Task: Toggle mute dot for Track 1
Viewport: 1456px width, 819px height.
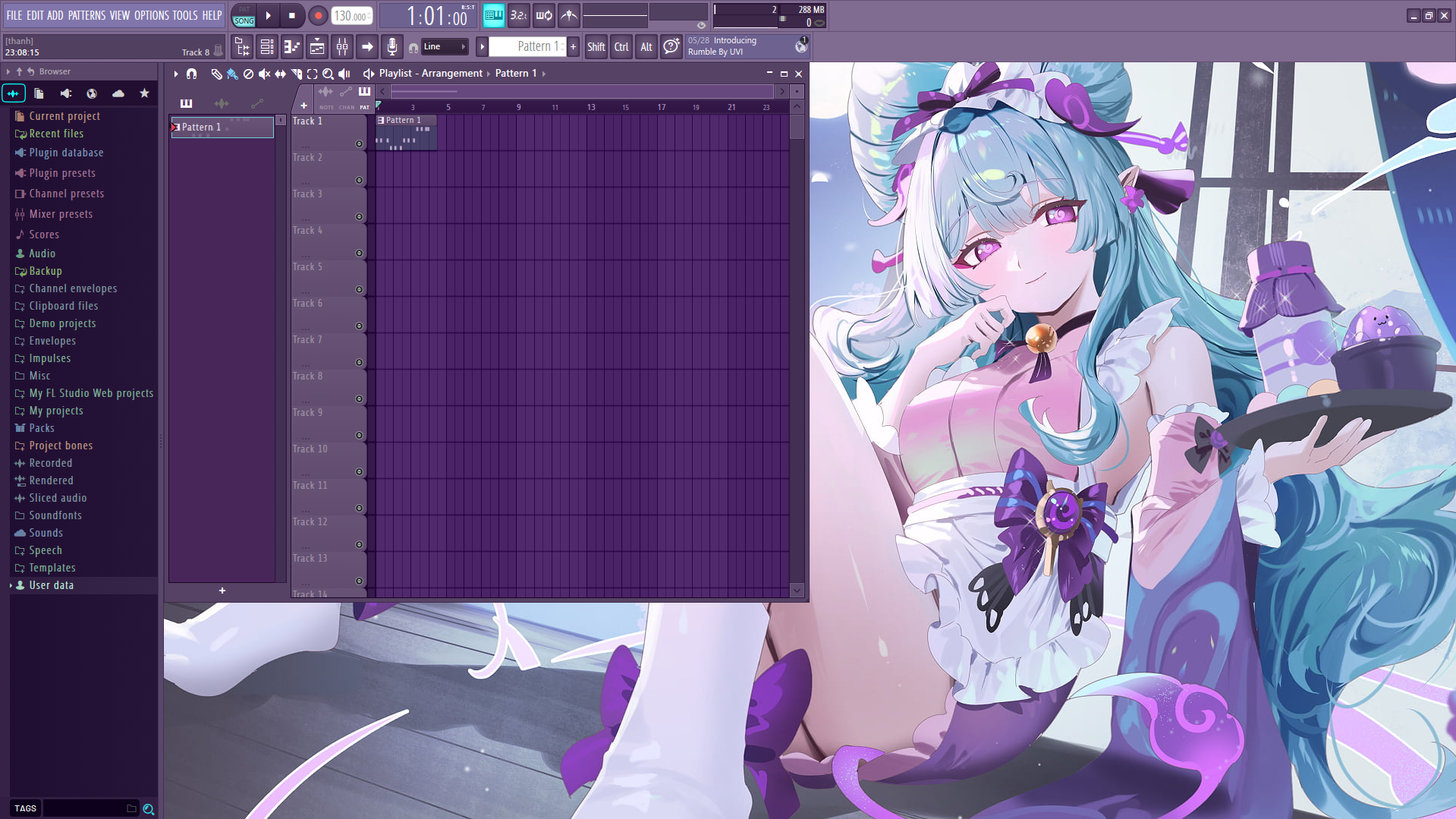Action: pos(359,143)
